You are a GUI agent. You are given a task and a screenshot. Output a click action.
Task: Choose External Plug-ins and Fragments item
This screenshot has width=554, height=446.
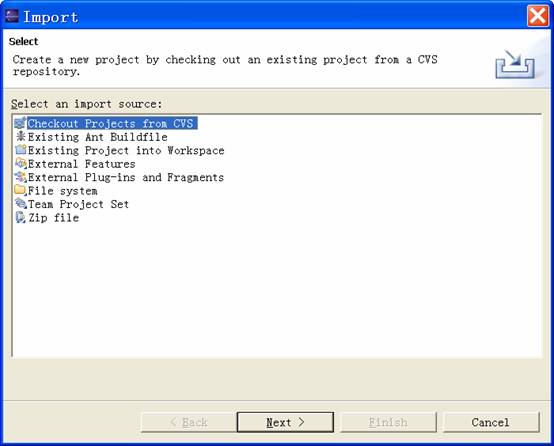click(x=125, y=177)
